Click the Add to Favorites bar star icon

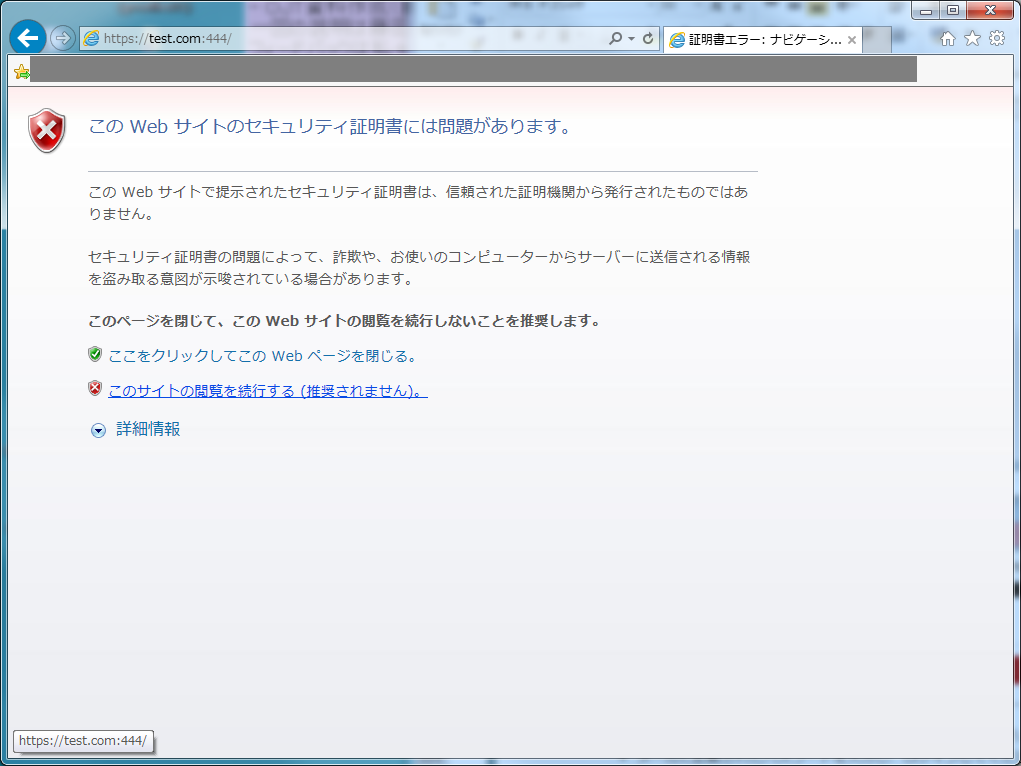(x=21, y=72)
